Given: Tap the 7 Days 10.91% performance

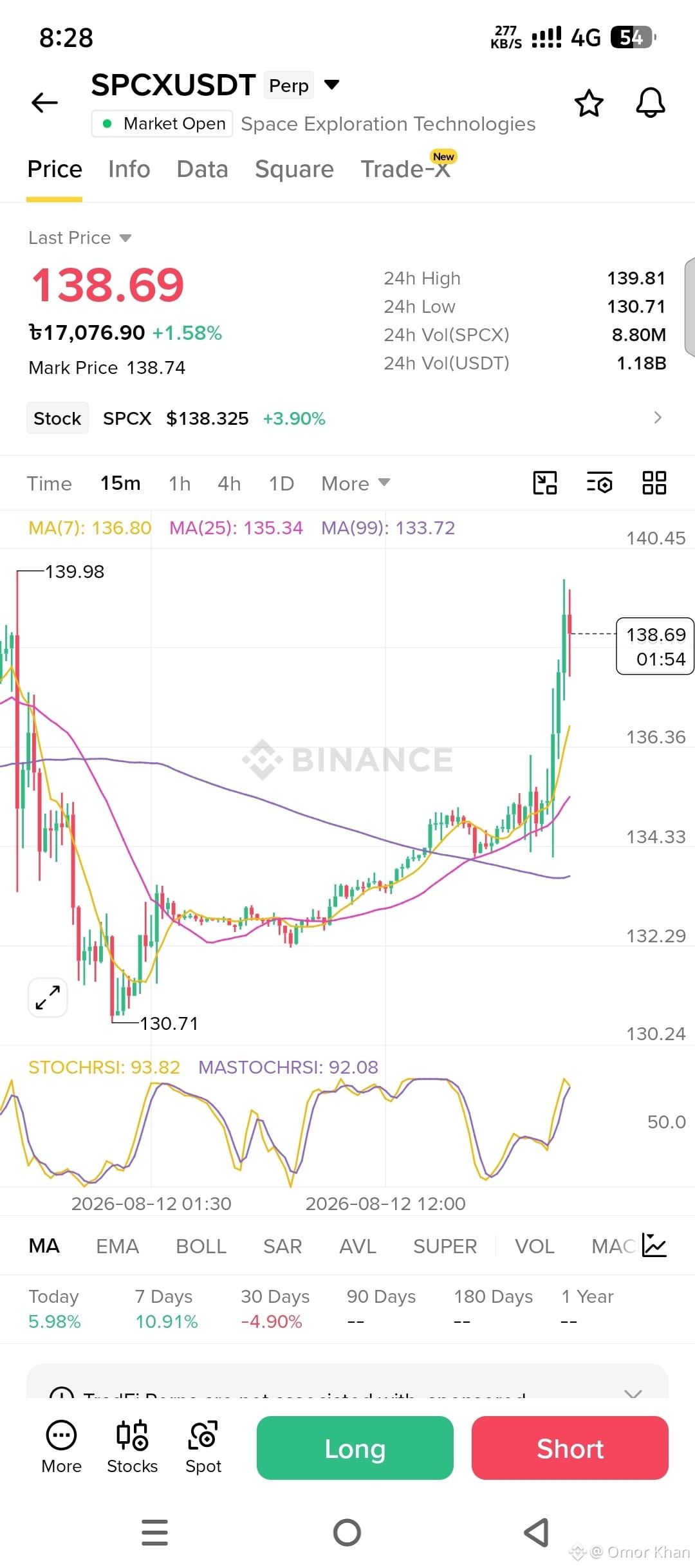Looking at the screenshot, I should [x=167, y=1309].
